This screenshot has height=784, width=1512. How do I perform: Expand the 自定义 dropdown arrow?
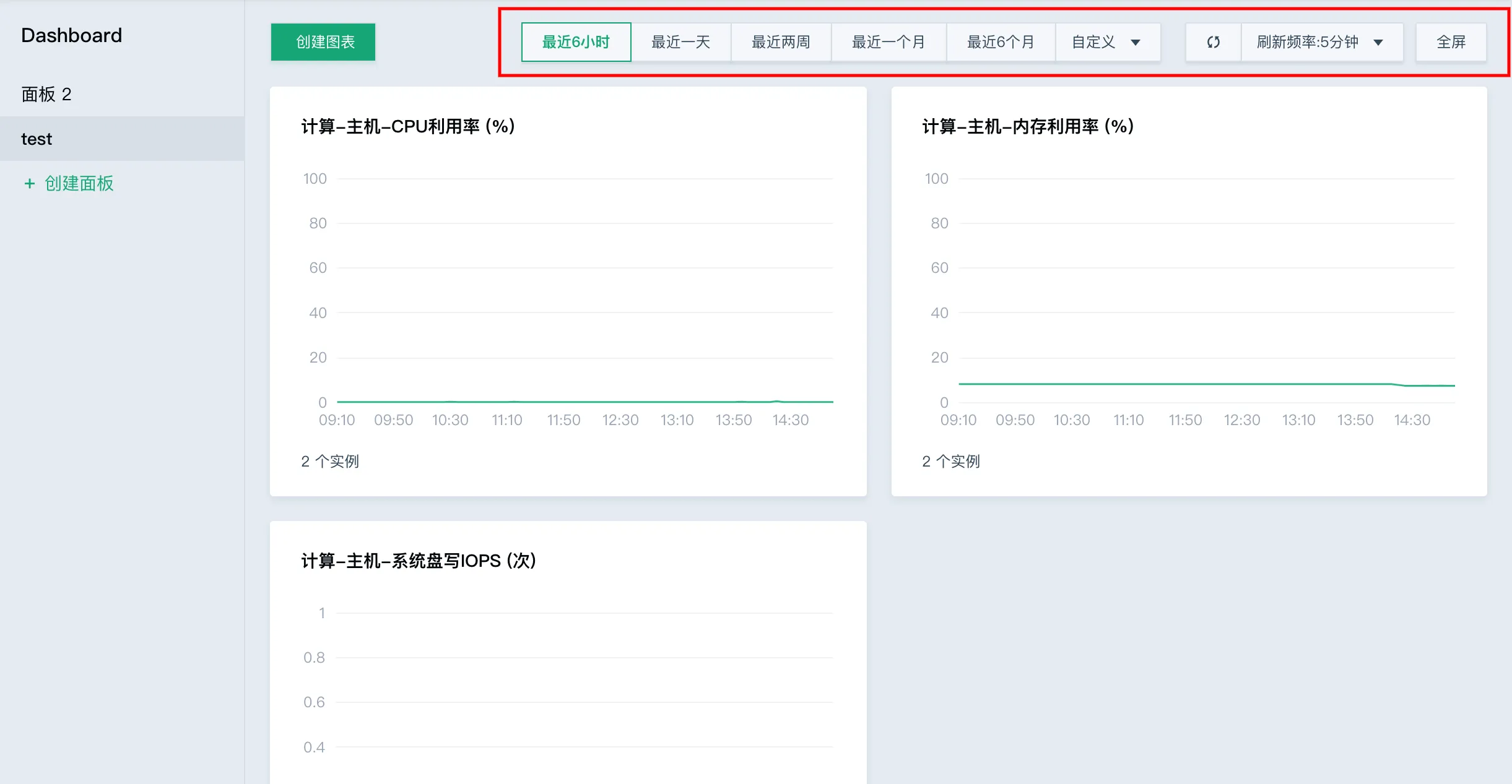coord(1136,43)
